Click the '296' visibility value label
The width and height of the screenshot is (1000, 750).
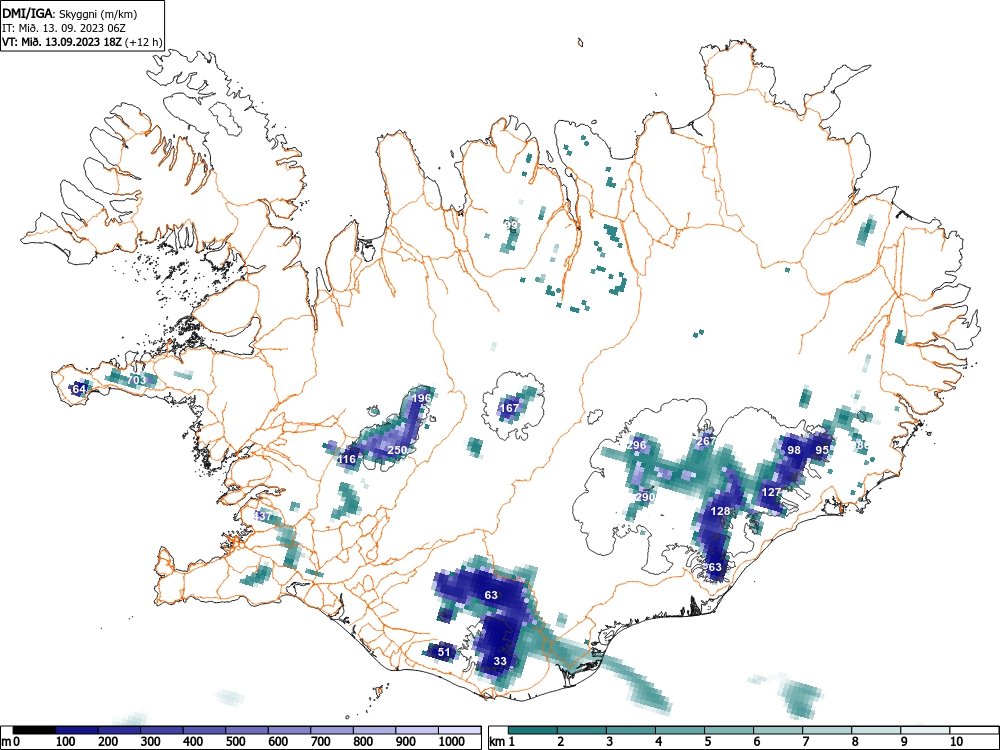pyautogui.click(x=636, y=445)
